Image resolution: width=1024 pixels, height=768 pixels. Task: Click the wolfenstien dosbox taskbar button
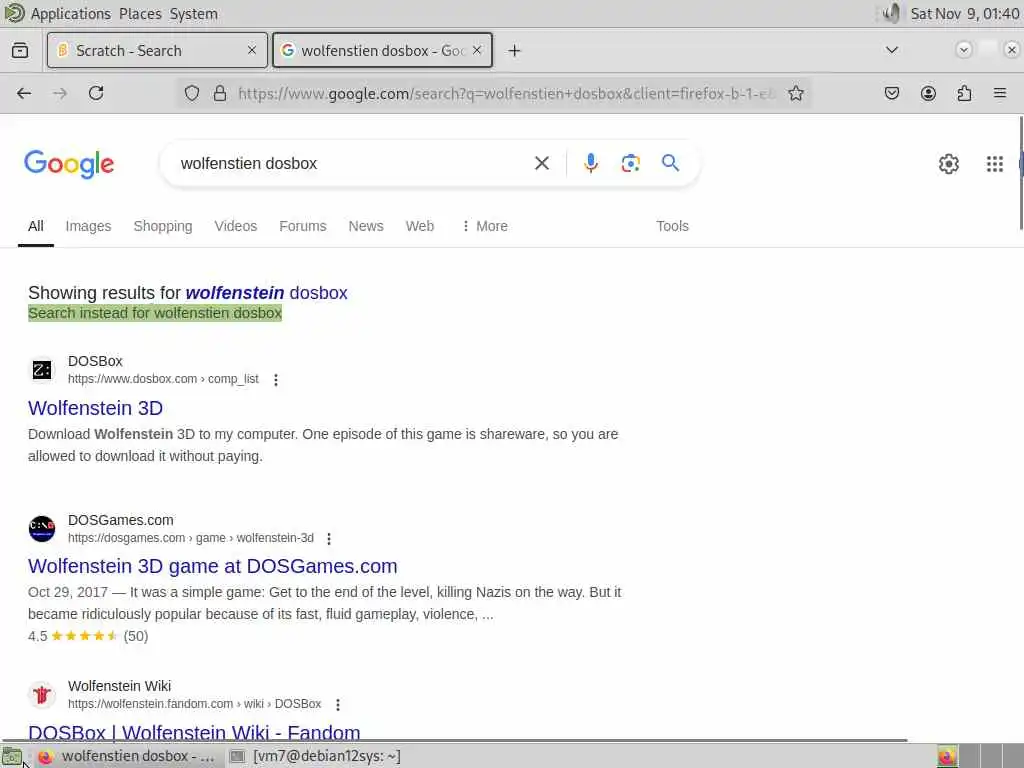[x=126, y=757]
